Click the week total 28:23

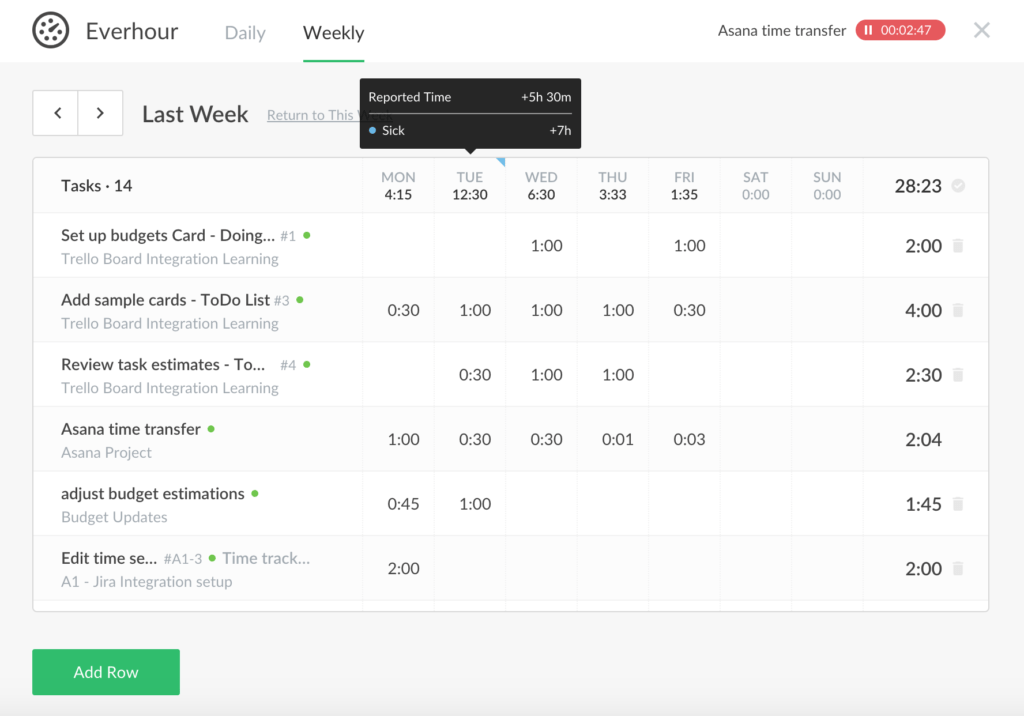918,186
